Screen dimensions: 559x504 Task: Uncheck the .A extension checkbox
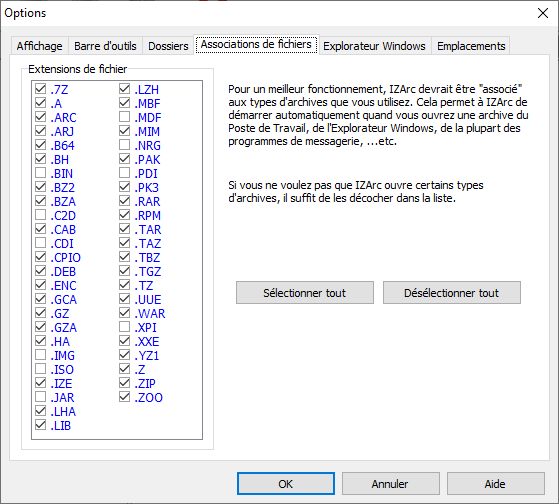pos(41,103)
